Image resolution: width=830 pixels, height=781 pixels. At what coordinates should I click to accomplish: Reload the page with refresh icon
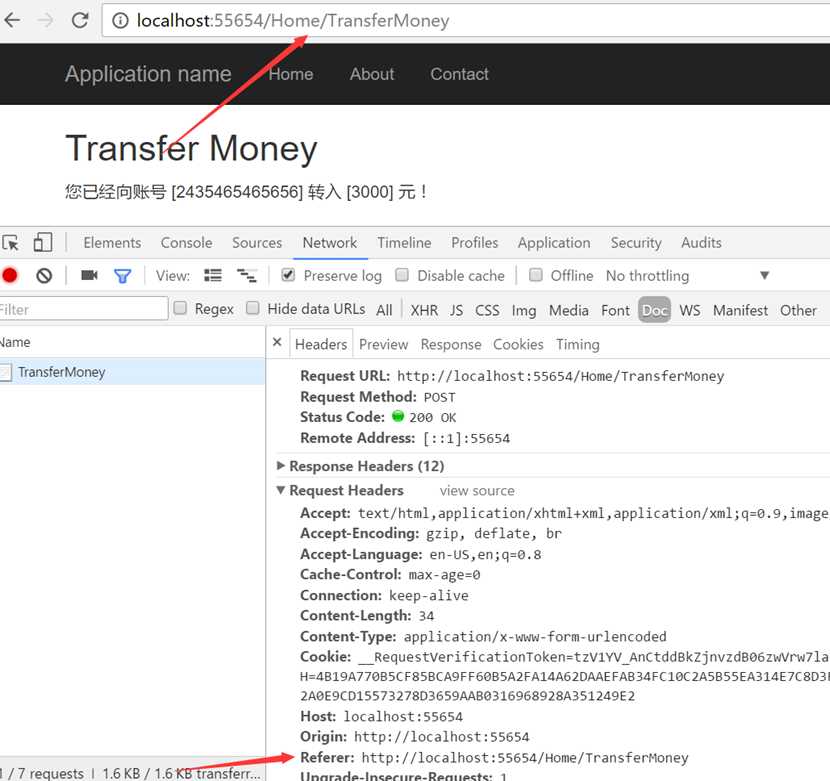(x=80, y=21)
